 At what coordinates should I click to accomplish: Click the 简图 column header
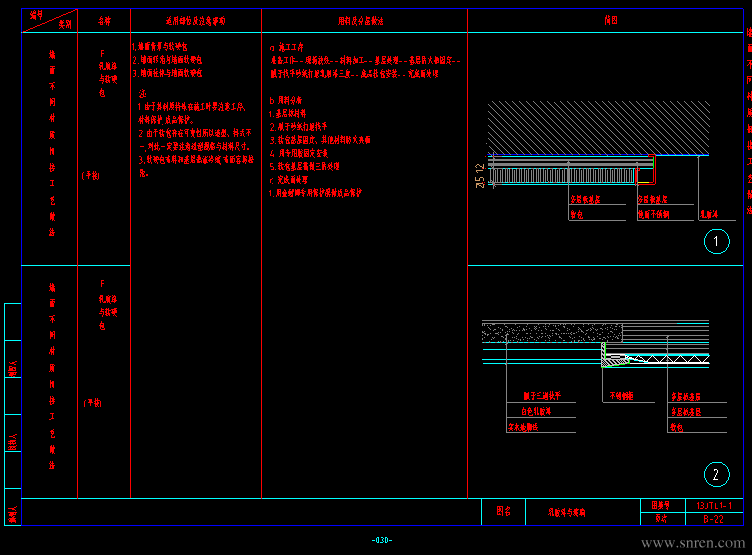[611, 20]
